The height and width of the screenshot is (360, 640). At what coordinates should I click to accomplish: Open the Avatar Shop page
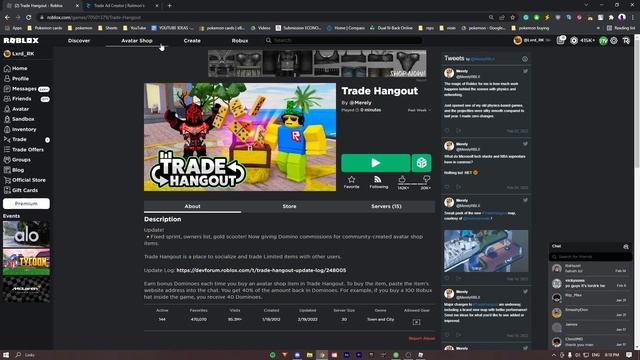coord(137,41)
